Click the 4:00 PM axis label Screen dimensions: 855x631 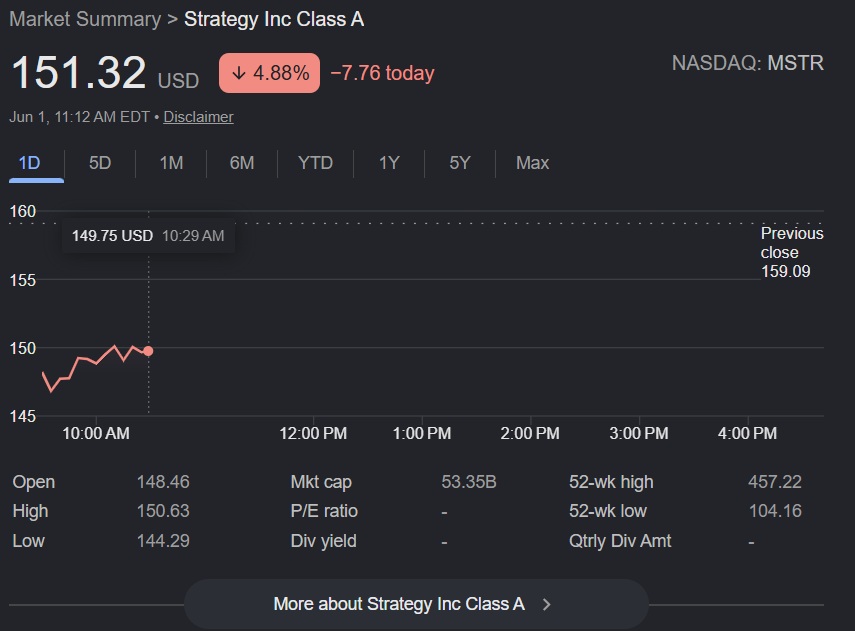(747, 433)
